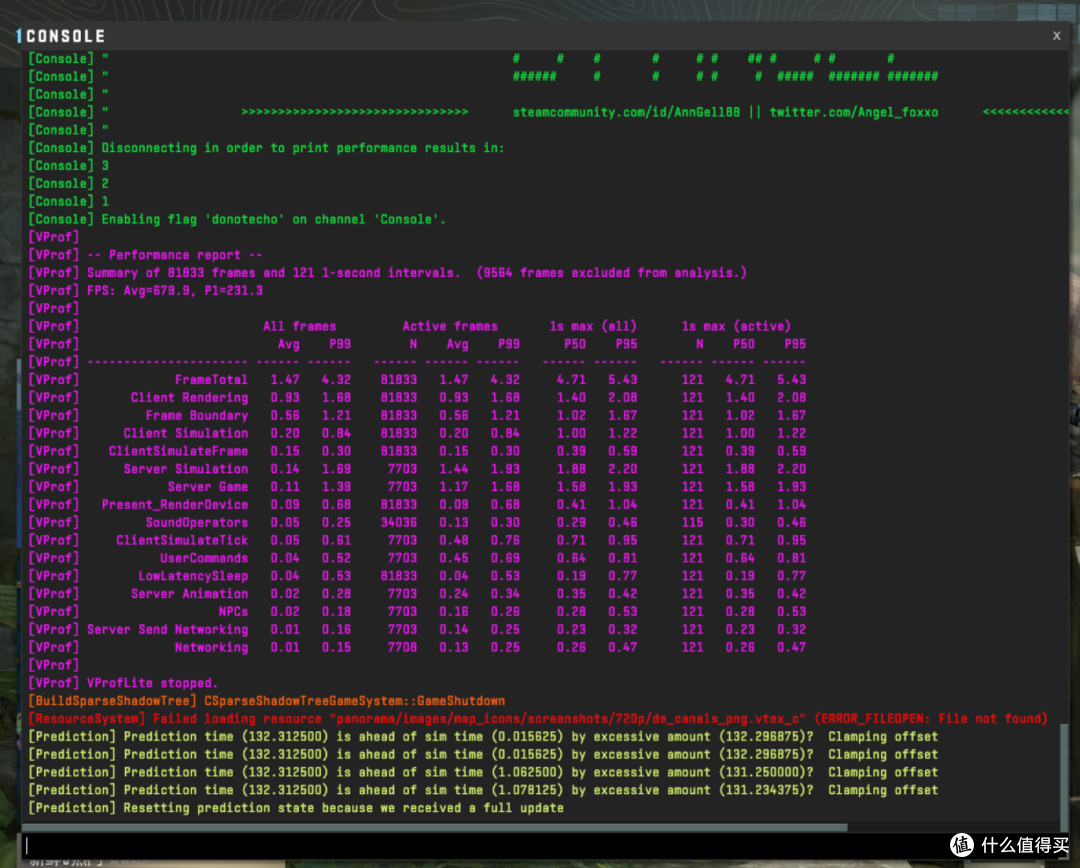The height and width of the screenshot is (868, 1080).
Task: Click the Server Game row label
Action: click(x=207, y=487)
